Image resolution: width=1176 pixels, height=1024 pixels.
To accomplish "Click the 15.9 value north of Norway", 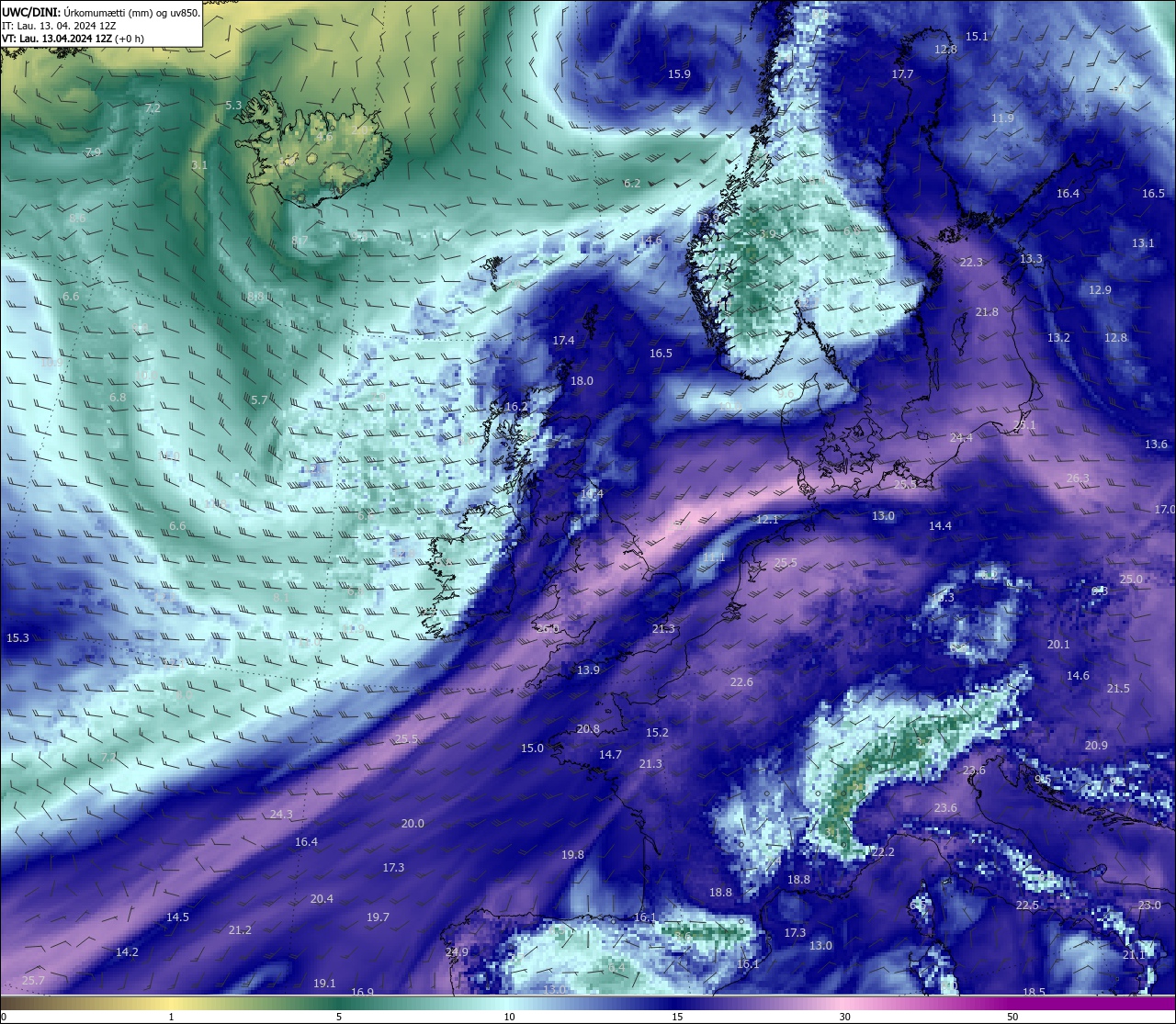I will pos(679,74).
